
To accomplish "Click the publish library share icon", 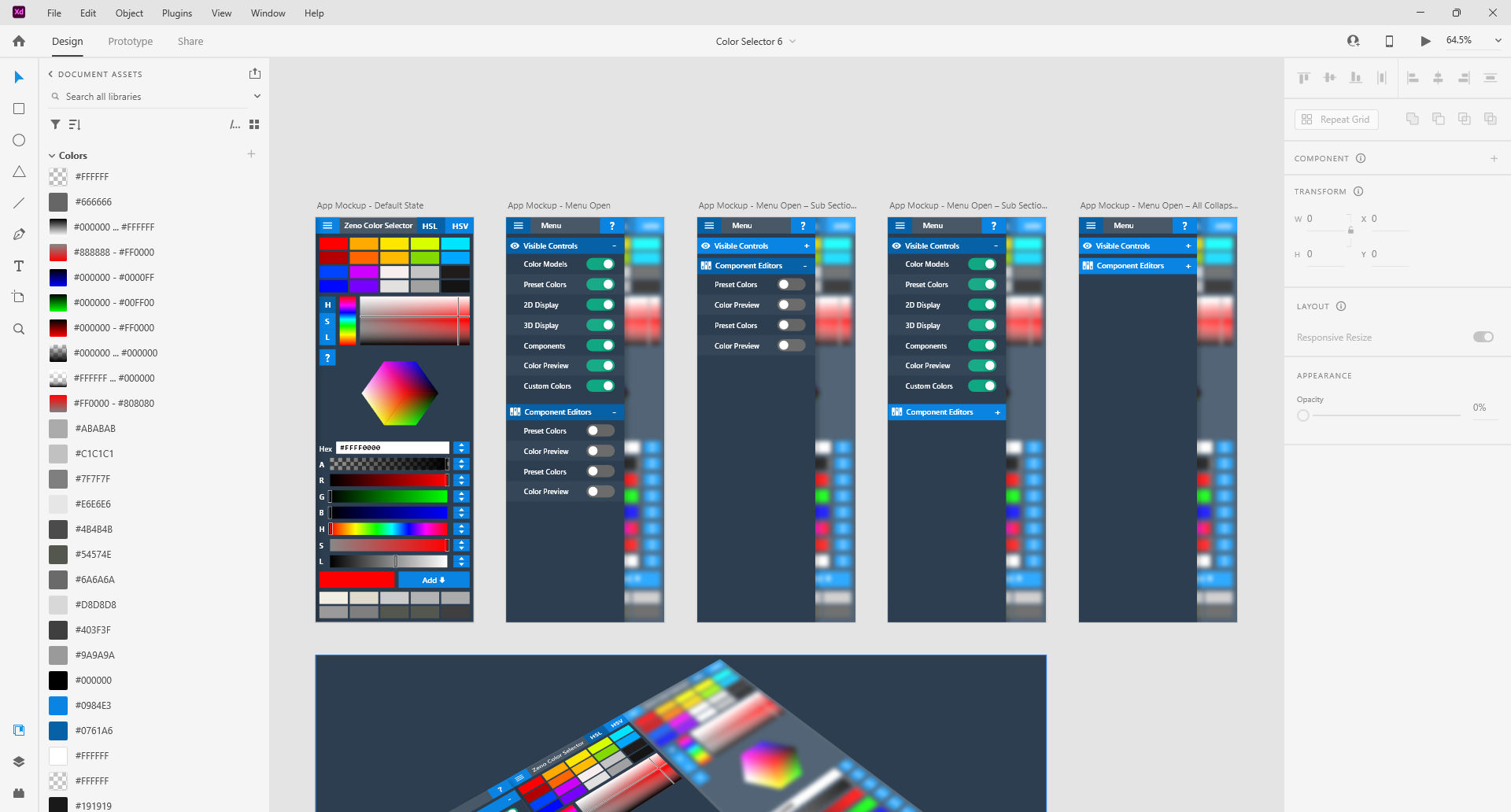I will [x=255, y=73].
